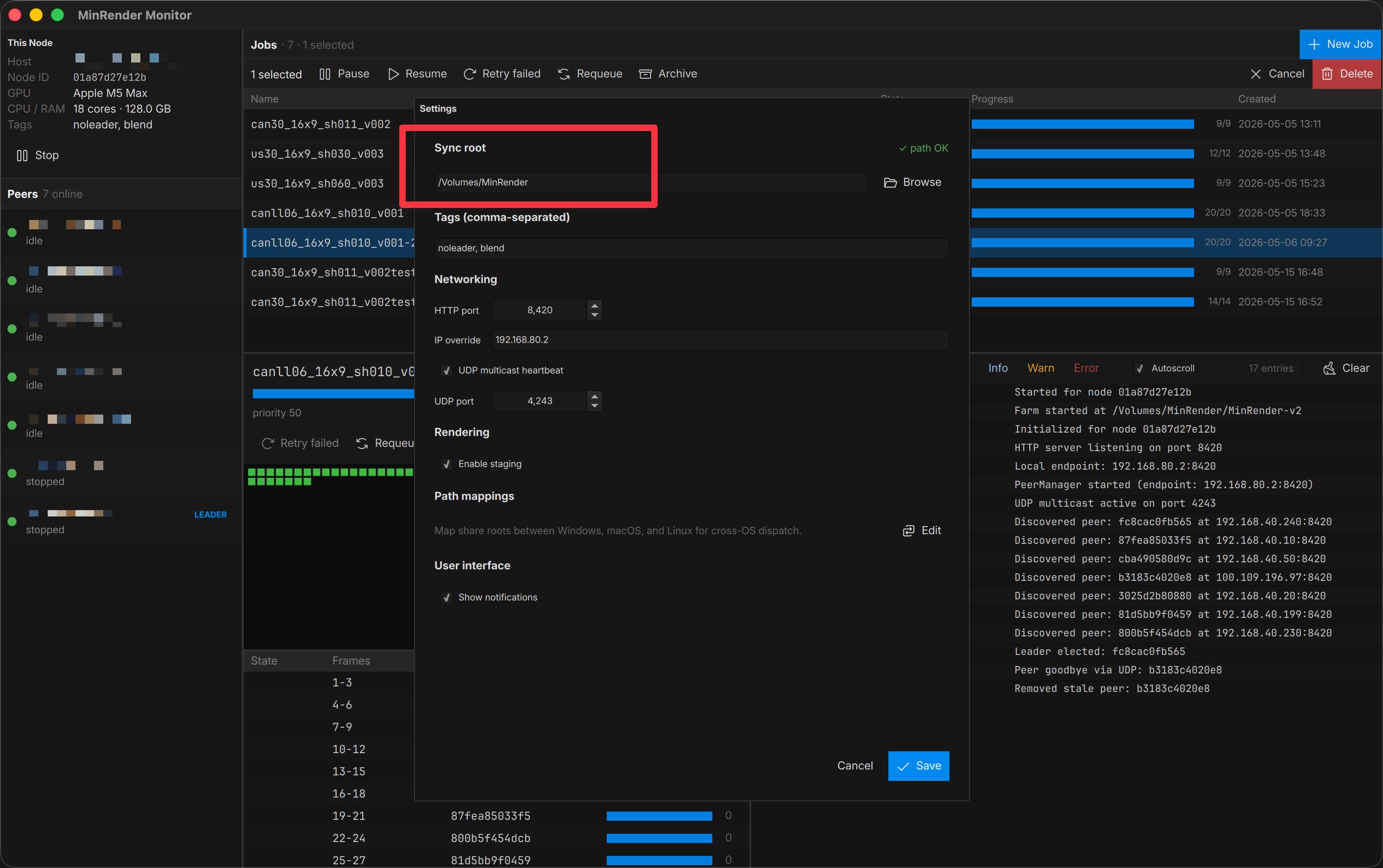This screenshot has height=868, width=1383.
Task: Select job can30_16x9_sh011_v002
Action: 321,124
